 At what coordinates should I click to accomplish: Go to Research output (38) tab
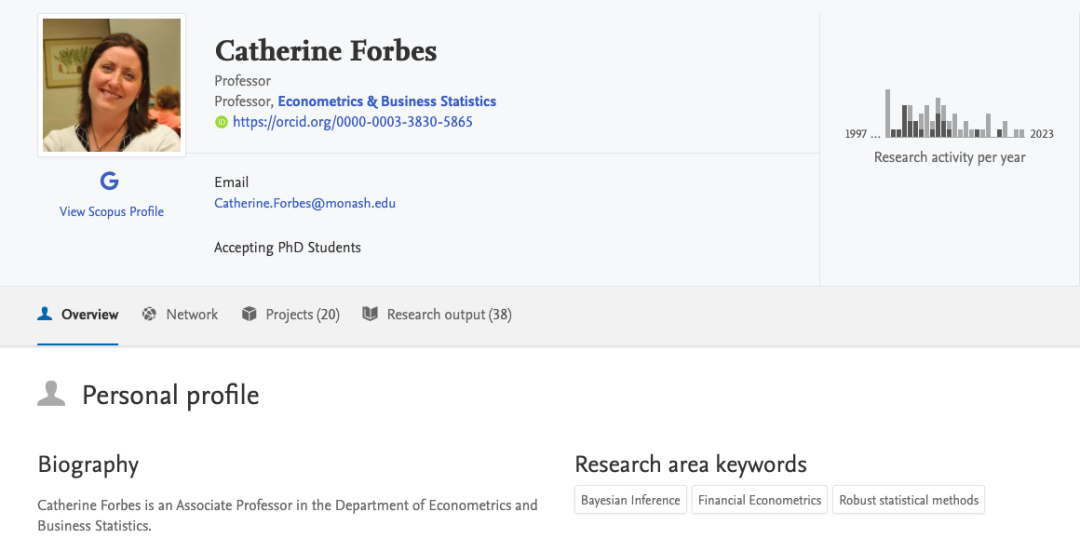click(x=449, y=314)
